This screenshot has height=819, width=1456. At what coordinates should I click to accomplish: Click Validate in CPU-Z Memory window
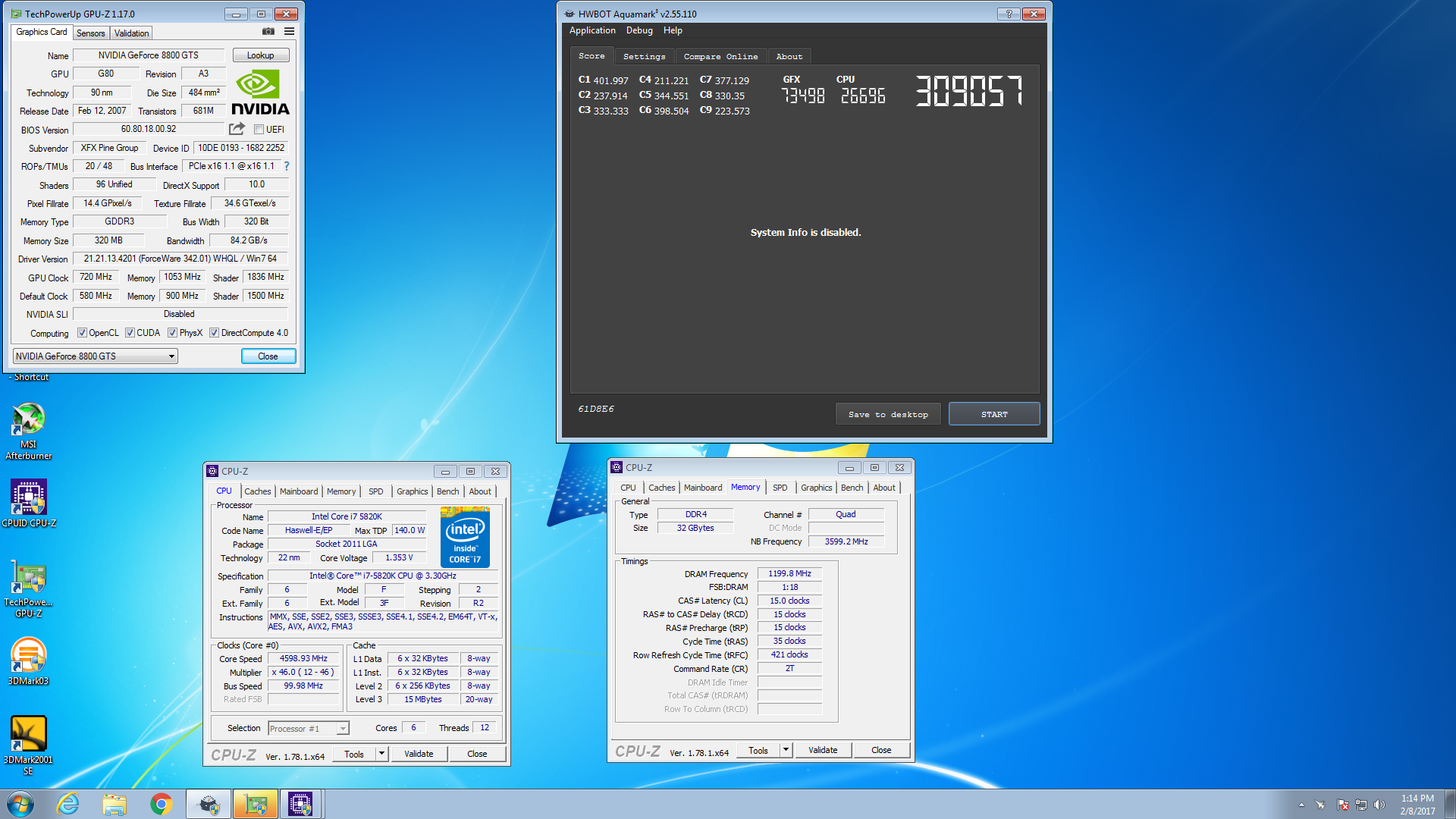pos(823,750)
